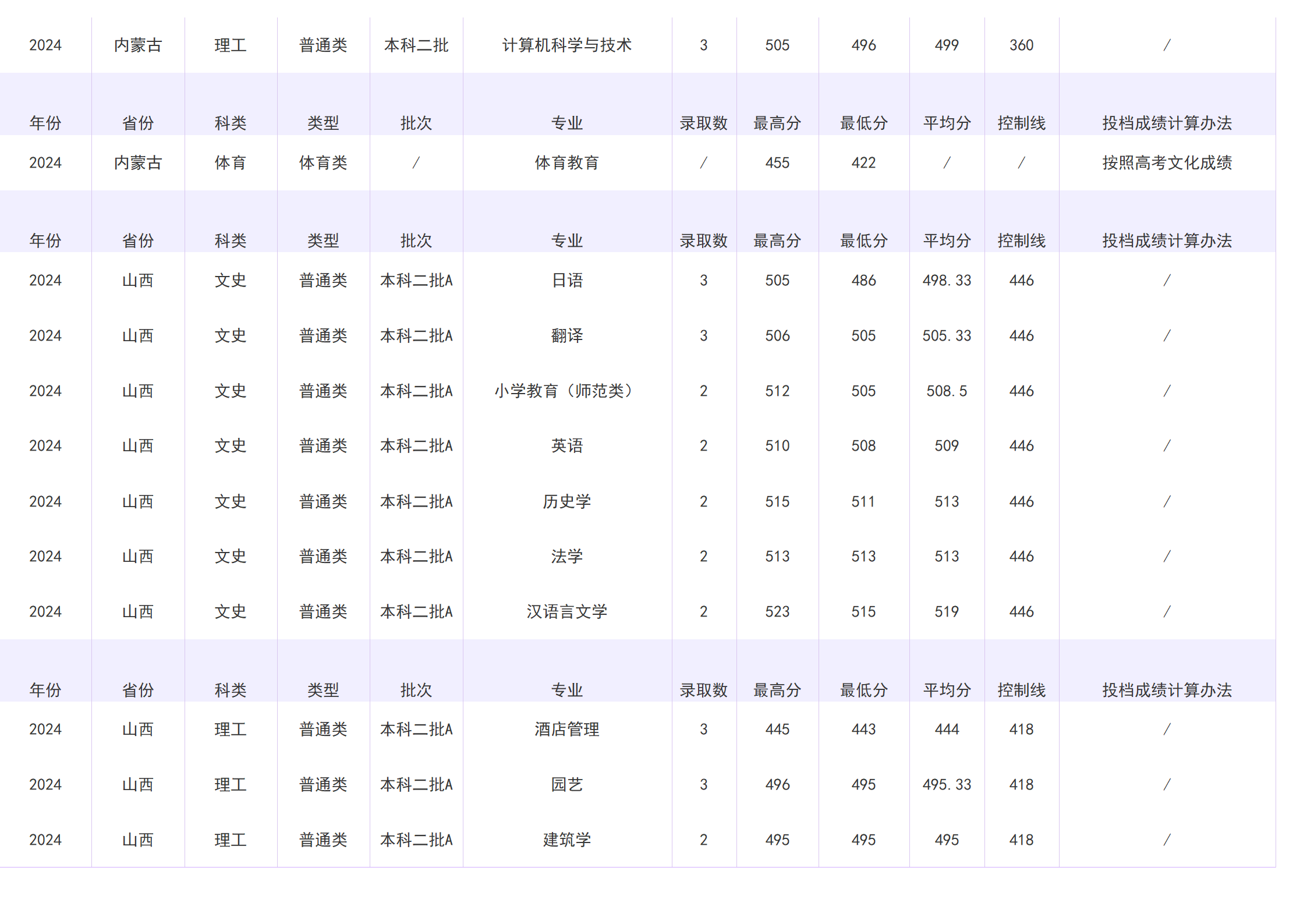
Task: Click lowest score 508 for 英语
Action: tap(863, 446)
